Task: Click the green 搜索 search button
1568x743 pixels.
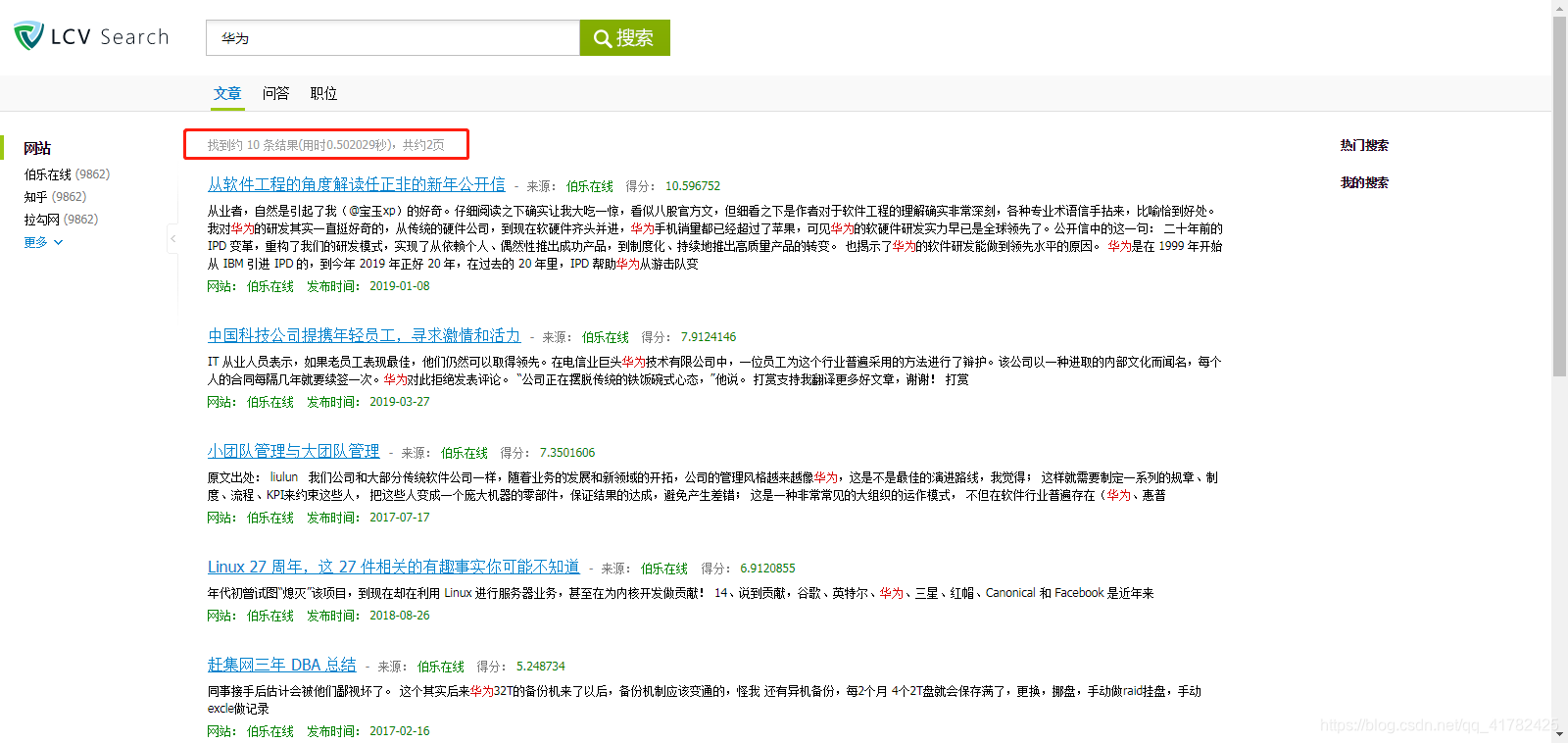Action: click(x=624, y=37)
